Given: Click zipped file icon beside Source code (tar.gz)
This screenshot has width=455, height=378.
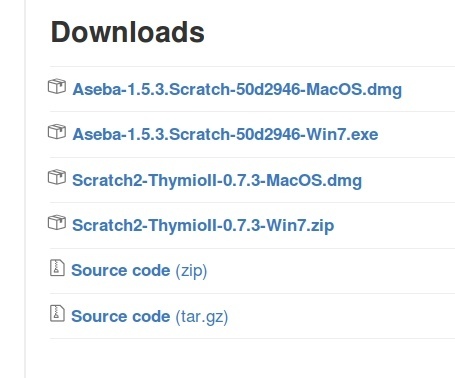Looking at the screenshot, I should coord(57,313).
